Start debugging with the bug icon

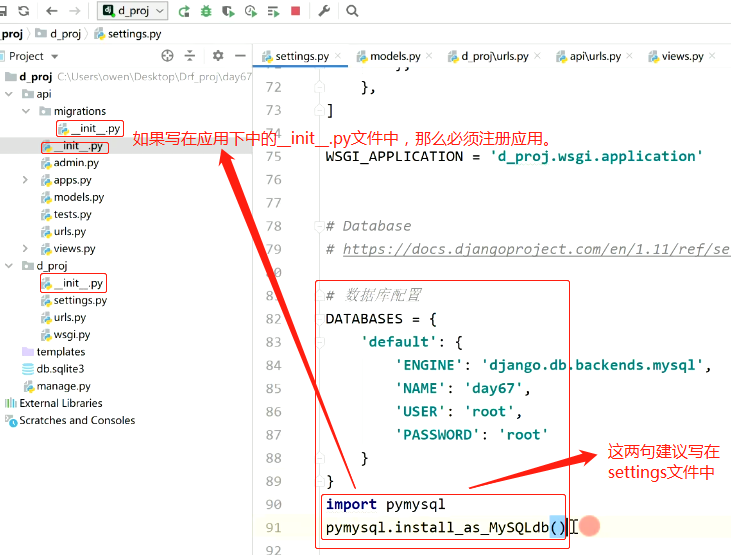coord(206,11)
